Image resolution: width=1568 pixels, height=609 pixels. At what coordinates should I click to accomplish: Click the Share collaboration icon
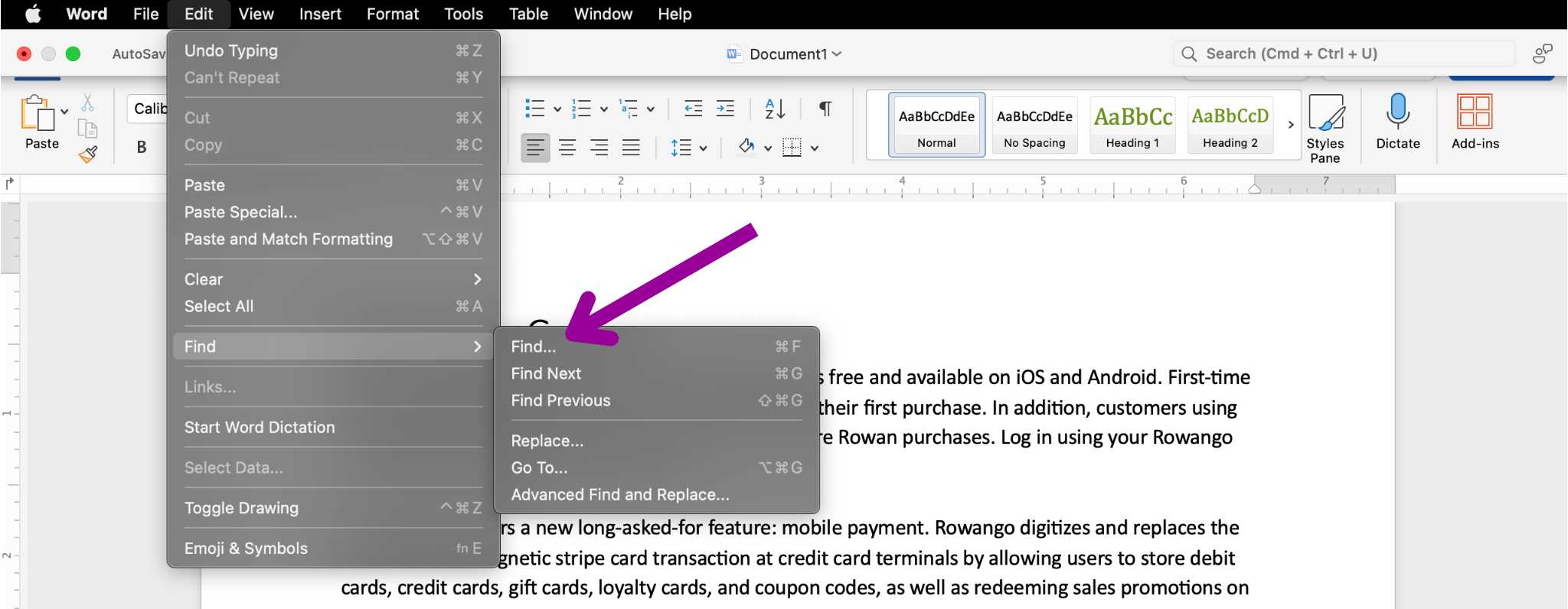1542,54
